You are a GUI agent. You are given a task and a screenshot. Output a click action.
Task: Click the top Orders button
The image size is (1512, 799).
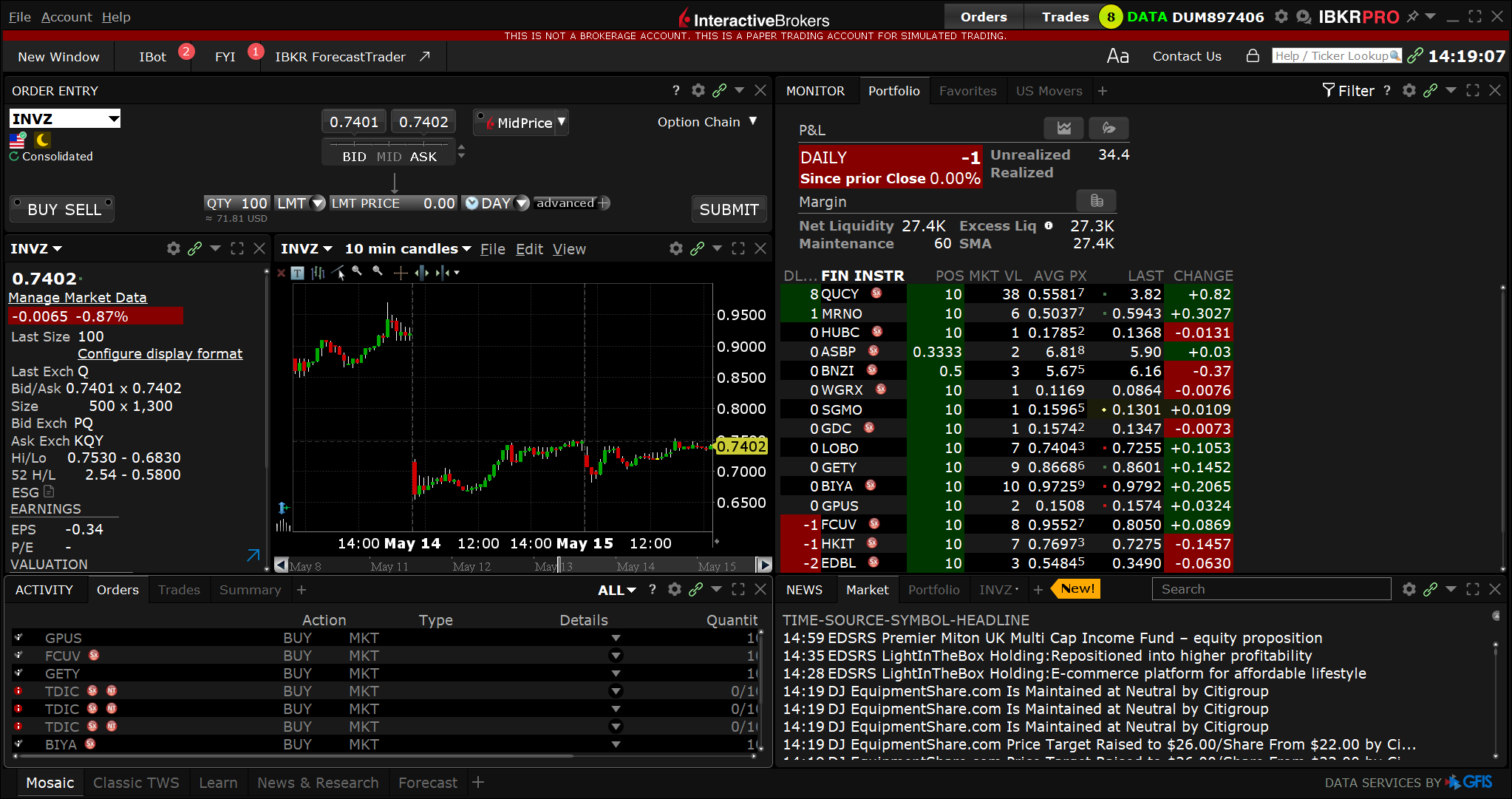pyautogui.click(x=984, y=16)
